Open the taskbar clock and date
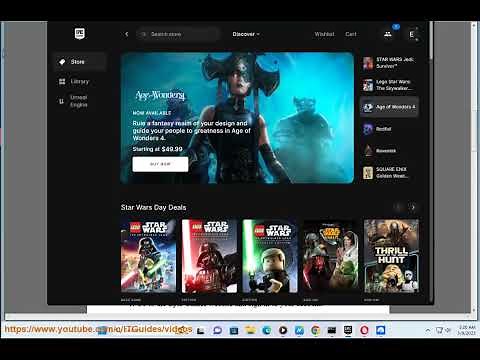480x360 pixels. 467,330
